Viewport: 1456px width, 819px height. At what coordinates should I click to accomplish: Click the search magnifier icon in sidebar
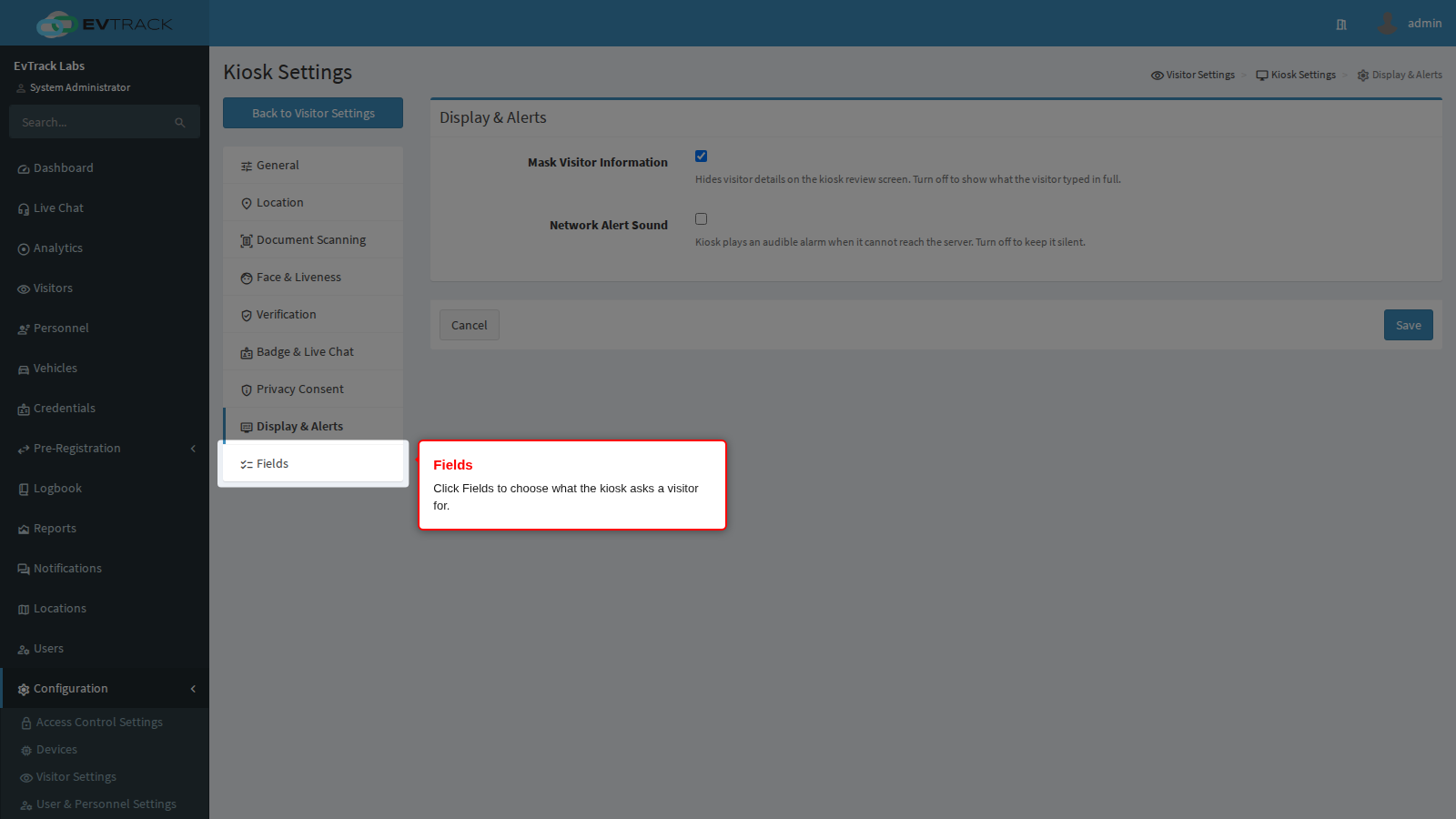tap(180, 123)
